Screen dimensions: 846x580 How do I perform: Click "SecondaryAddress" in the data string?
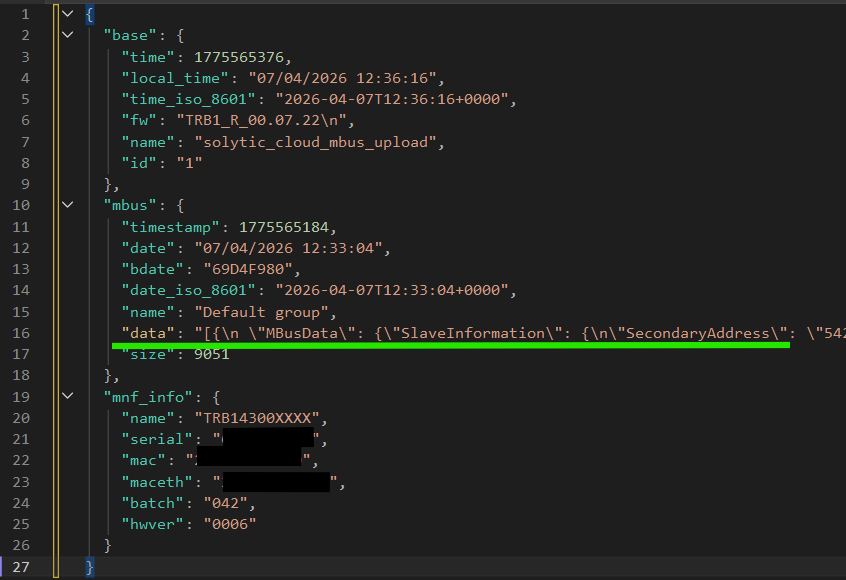[700, 332]
